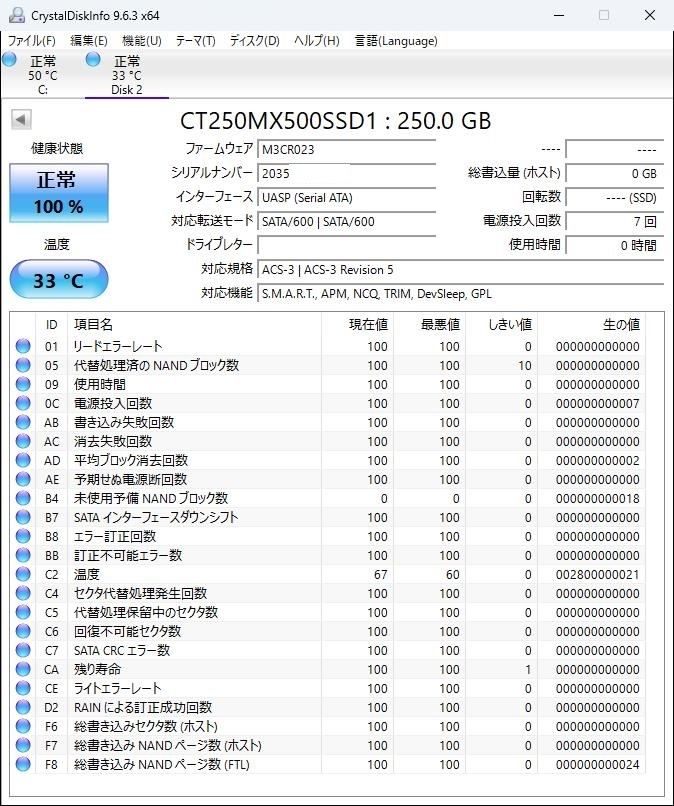This screenshot has width=674, height=806.
Task: Click the 対応規格 field ACS-3 Revision 5
Action: (x=461, y=269)
